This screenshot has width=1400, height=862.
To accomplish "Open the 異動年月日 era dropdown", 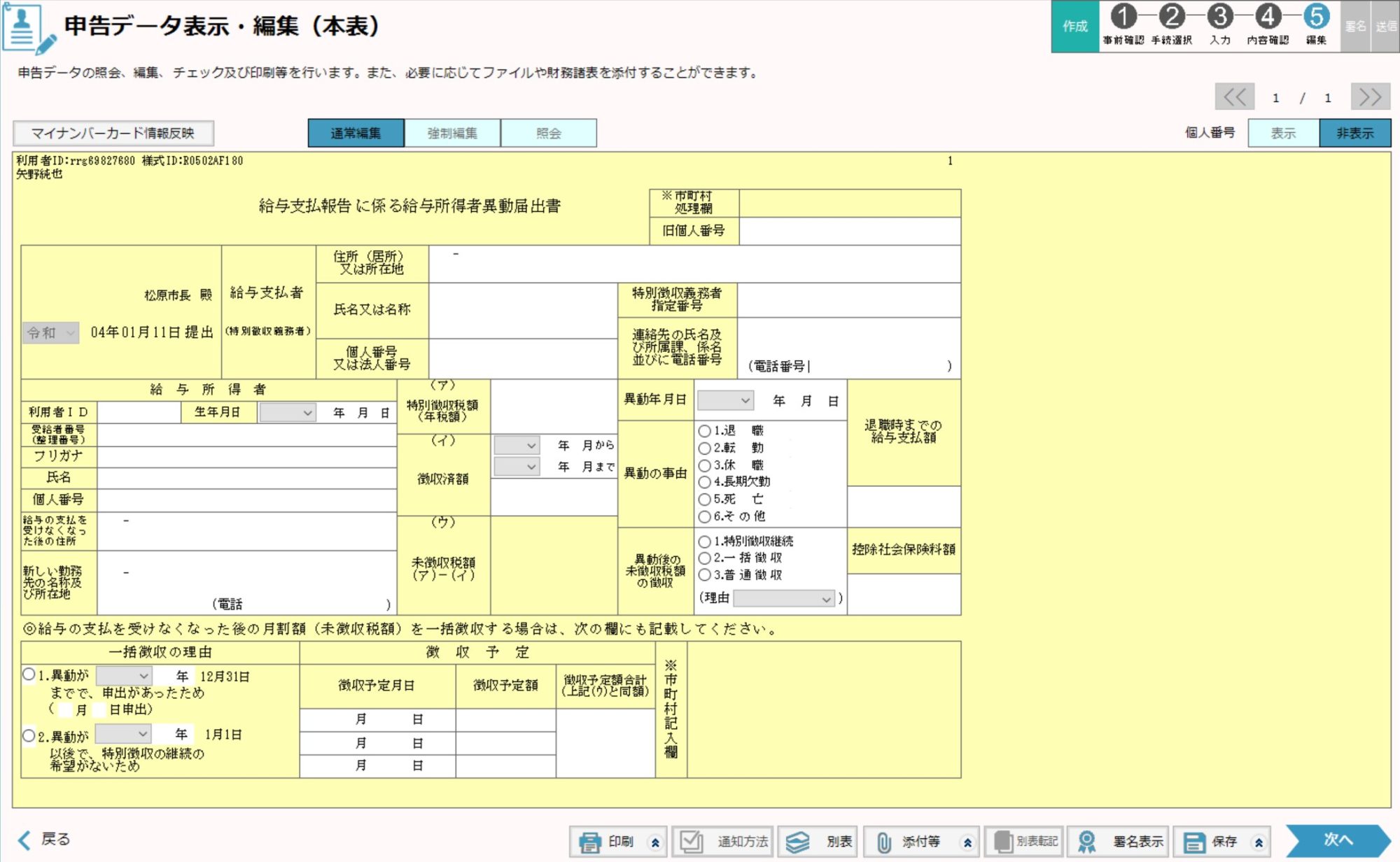I will pos(725,400).
